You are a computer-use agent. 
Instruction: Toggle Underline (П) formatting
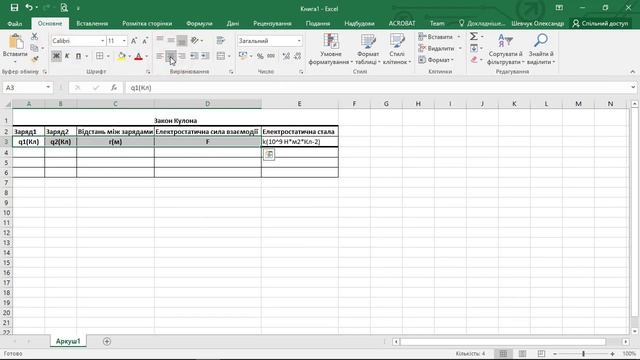coord(78,56)
